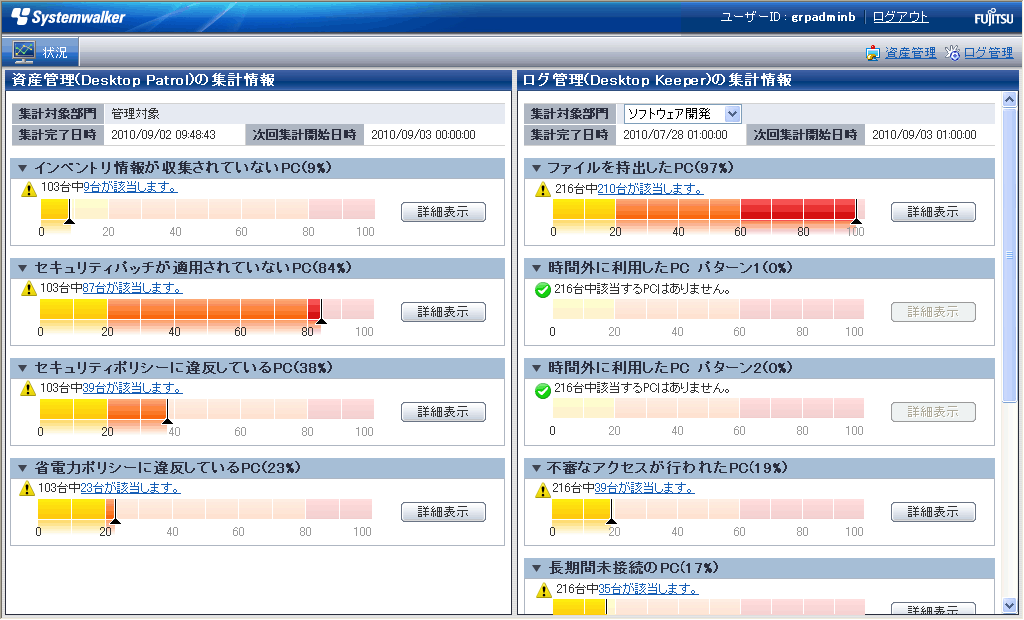Click green check icon for 時間外 パターン1
The image size is (1024, 620).
pyautogui.click(x=543, y=290)
